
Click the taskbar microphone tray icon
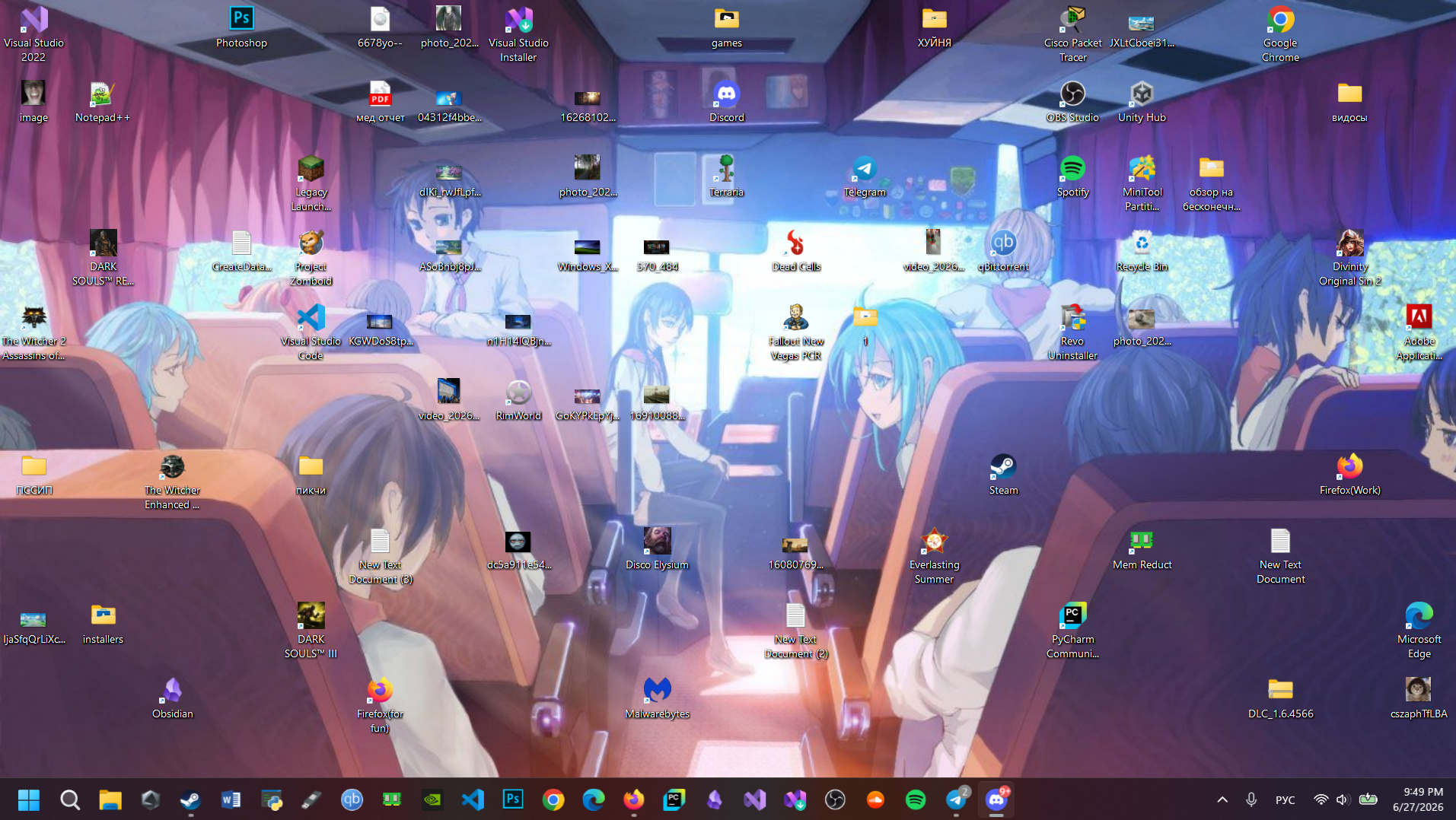[x=1251, y=799]
